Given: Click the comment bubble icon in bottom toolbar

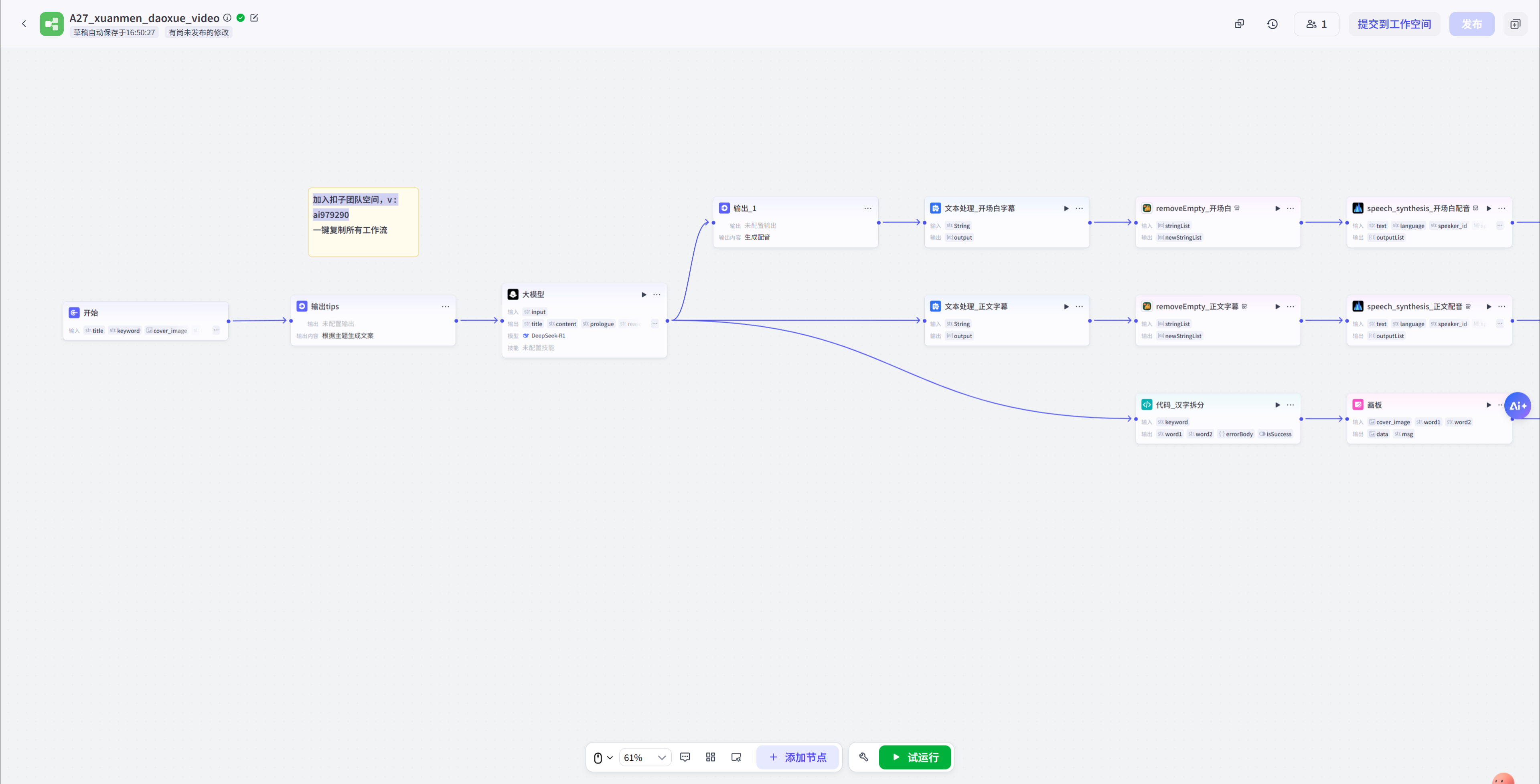Looking at the screenshot, I should (x=685, y=757).
